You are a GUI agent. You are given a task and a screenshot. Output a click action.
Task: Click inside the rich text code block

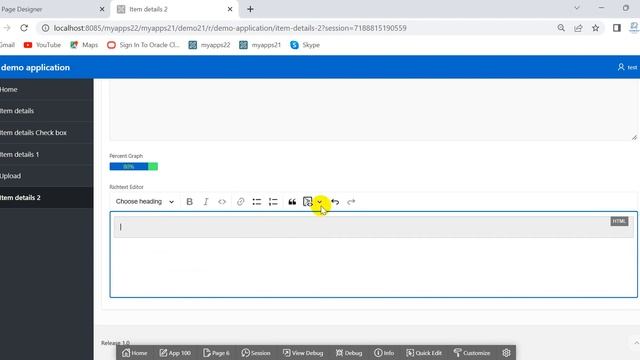tap(373, 227)
